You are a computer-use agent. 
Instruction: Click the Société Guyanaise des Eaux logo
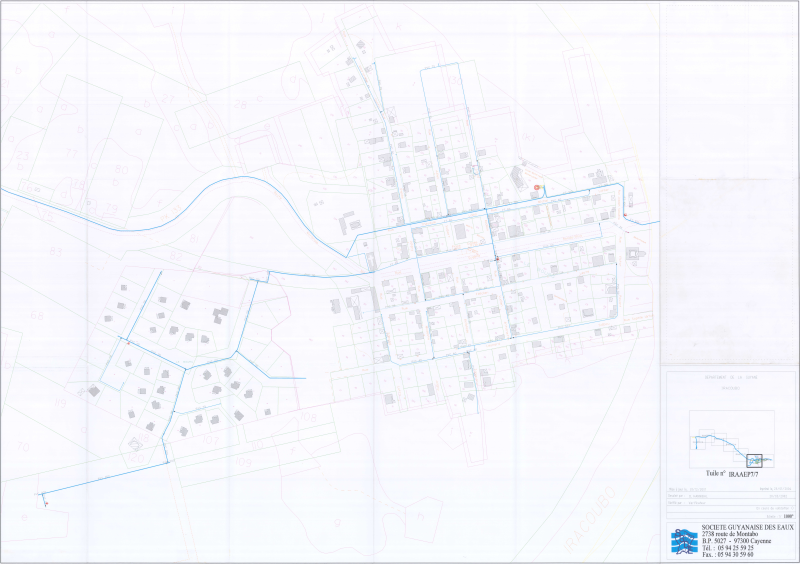pyautogui.click(x=685, y=541)
